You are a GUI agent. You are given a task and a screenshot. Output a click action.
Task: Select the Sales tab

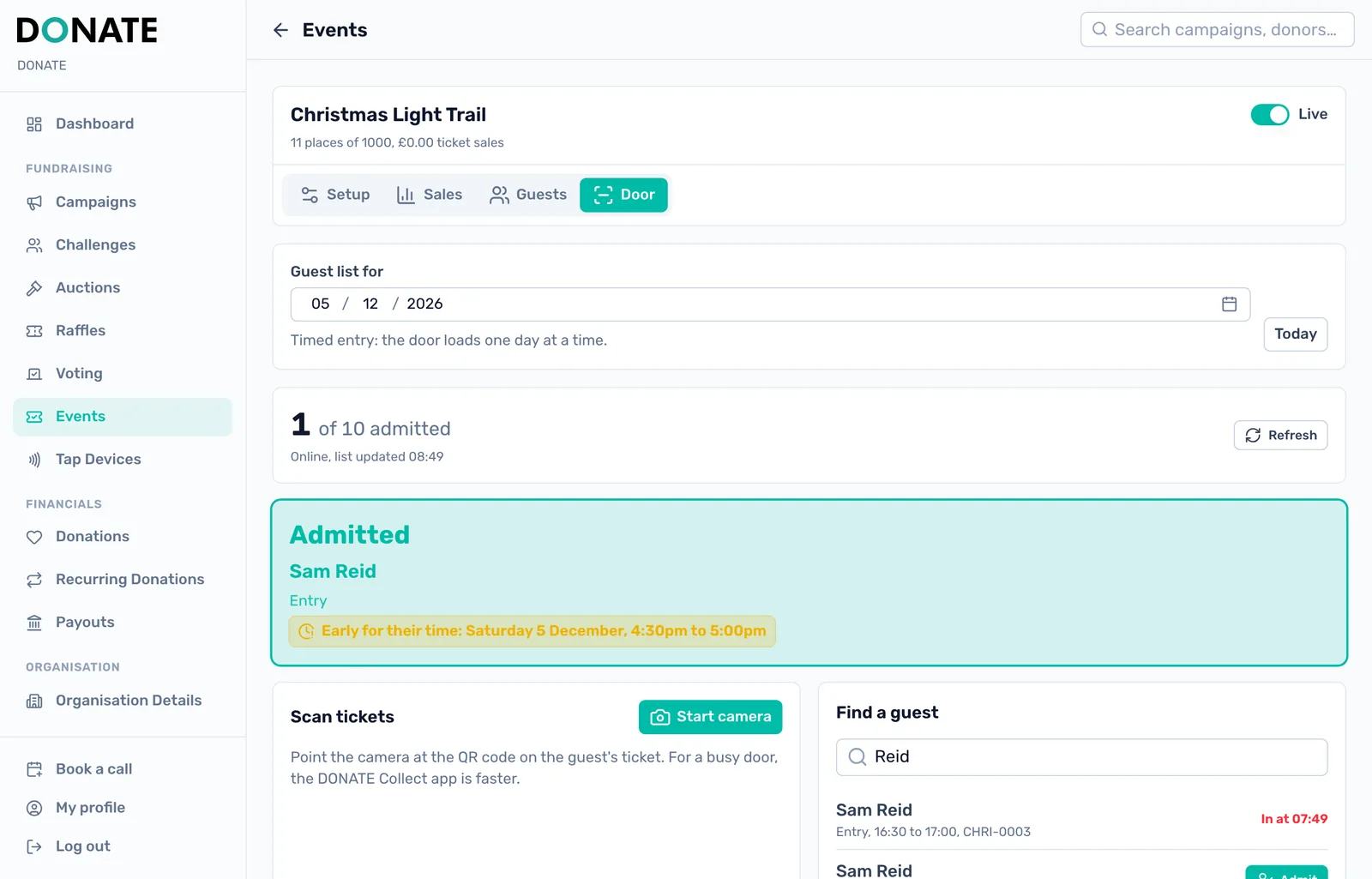[x=430, y=195]
